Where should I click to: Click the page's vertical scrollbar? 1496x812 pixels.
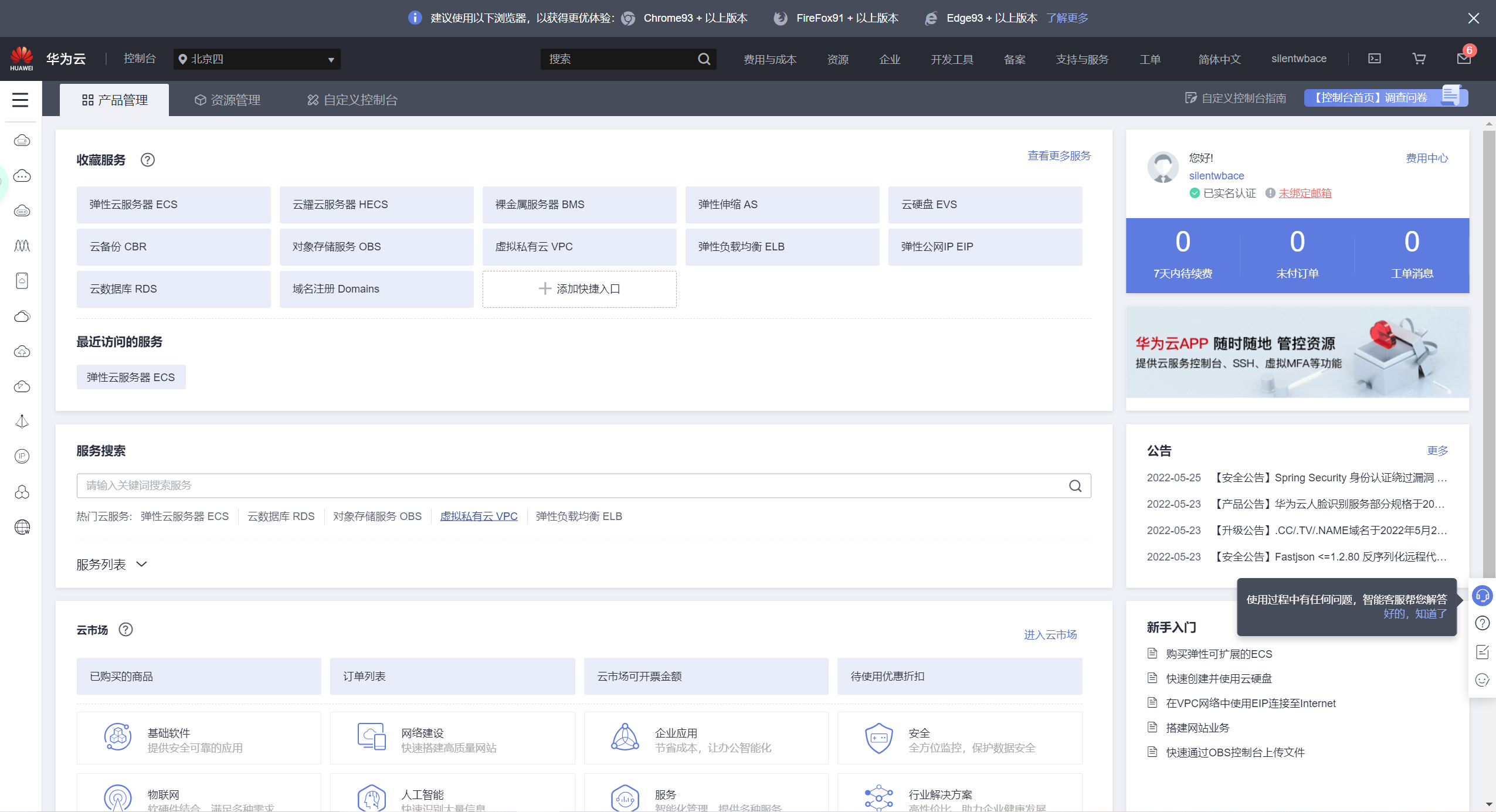coord(1488,352)
